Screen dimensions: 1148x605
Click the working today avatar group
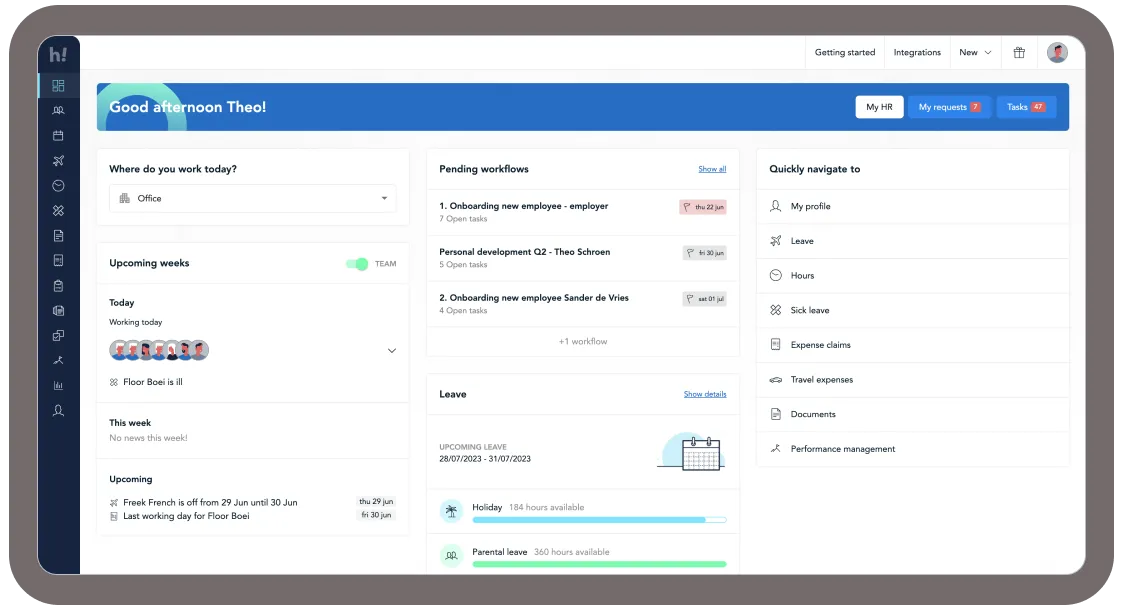tap(159, 350)
